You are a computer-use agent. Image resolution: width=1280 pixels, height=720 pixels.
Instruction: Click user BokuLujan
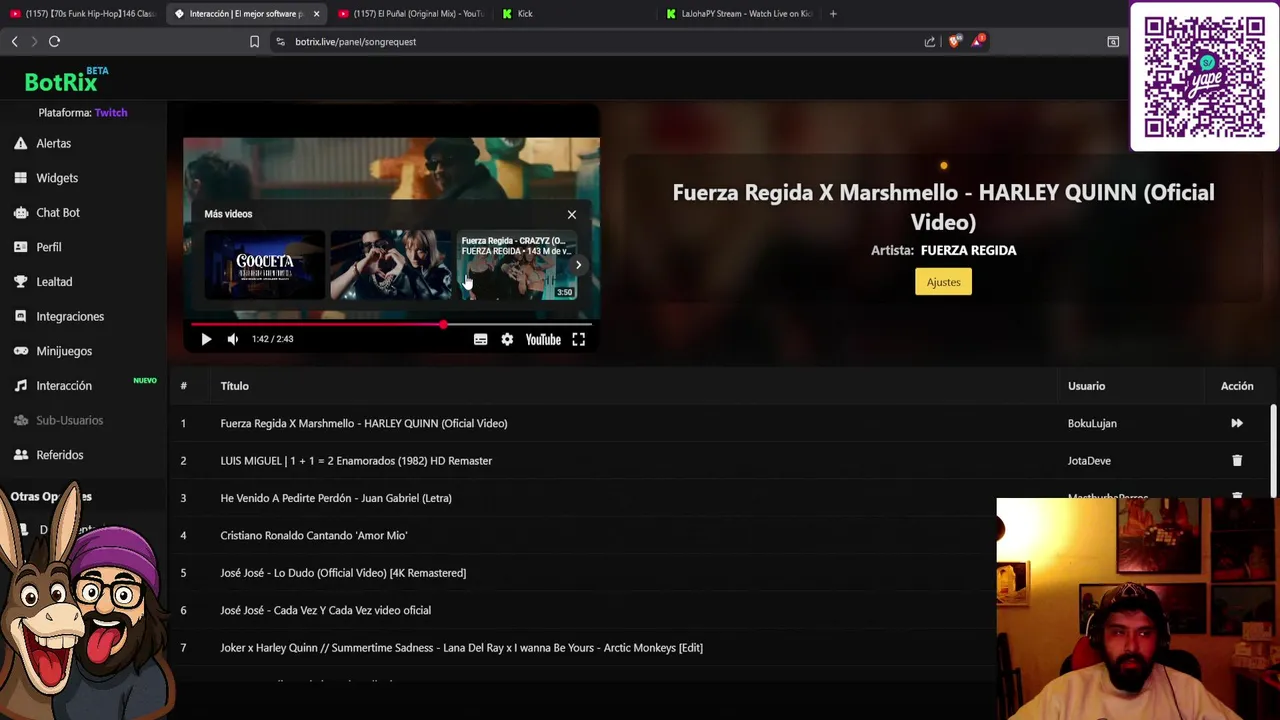(1092, 423)
